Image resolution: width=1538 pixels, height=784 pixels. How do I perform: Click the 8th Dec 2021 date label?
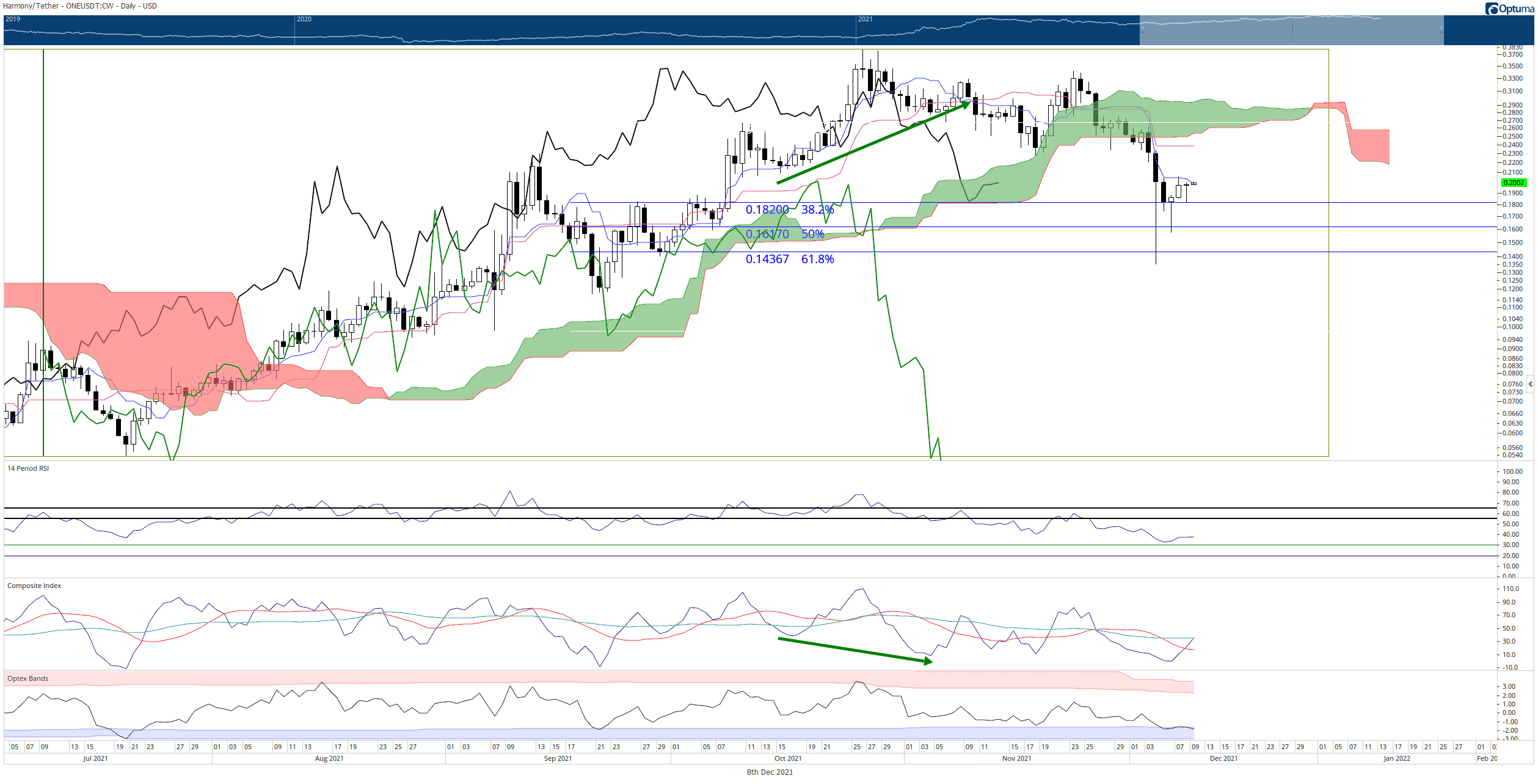(x=770, y=772)
